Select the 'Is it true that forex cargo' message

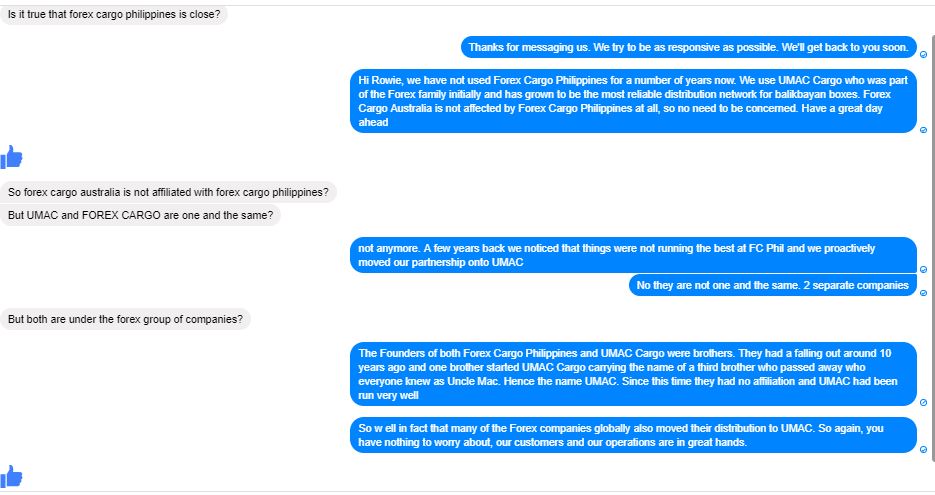click(113, 14)
